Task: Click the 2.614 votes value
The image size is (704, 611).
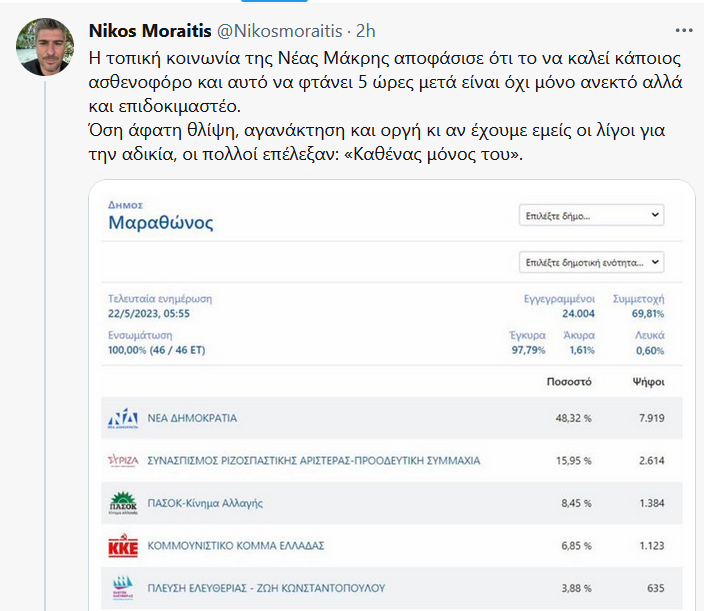Action: tap(651, 461)
